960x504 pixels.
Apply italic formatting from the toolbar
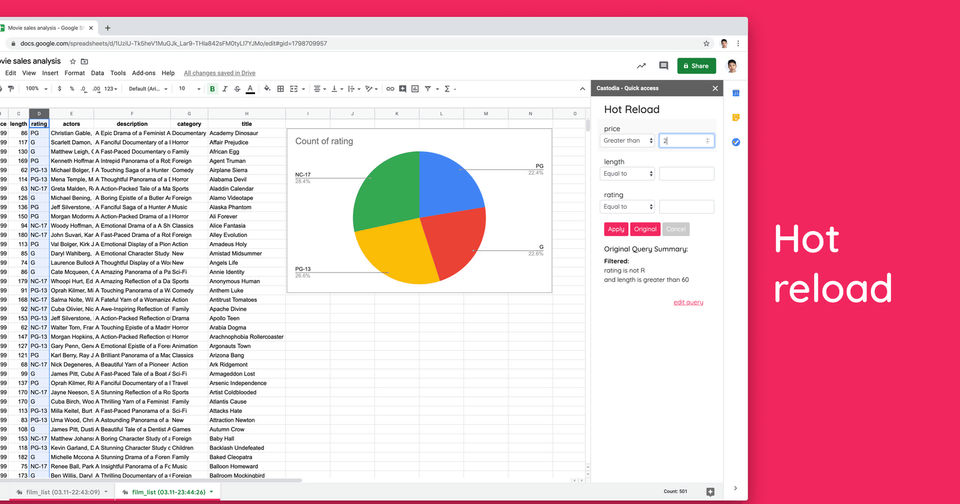tap(225, 89)
